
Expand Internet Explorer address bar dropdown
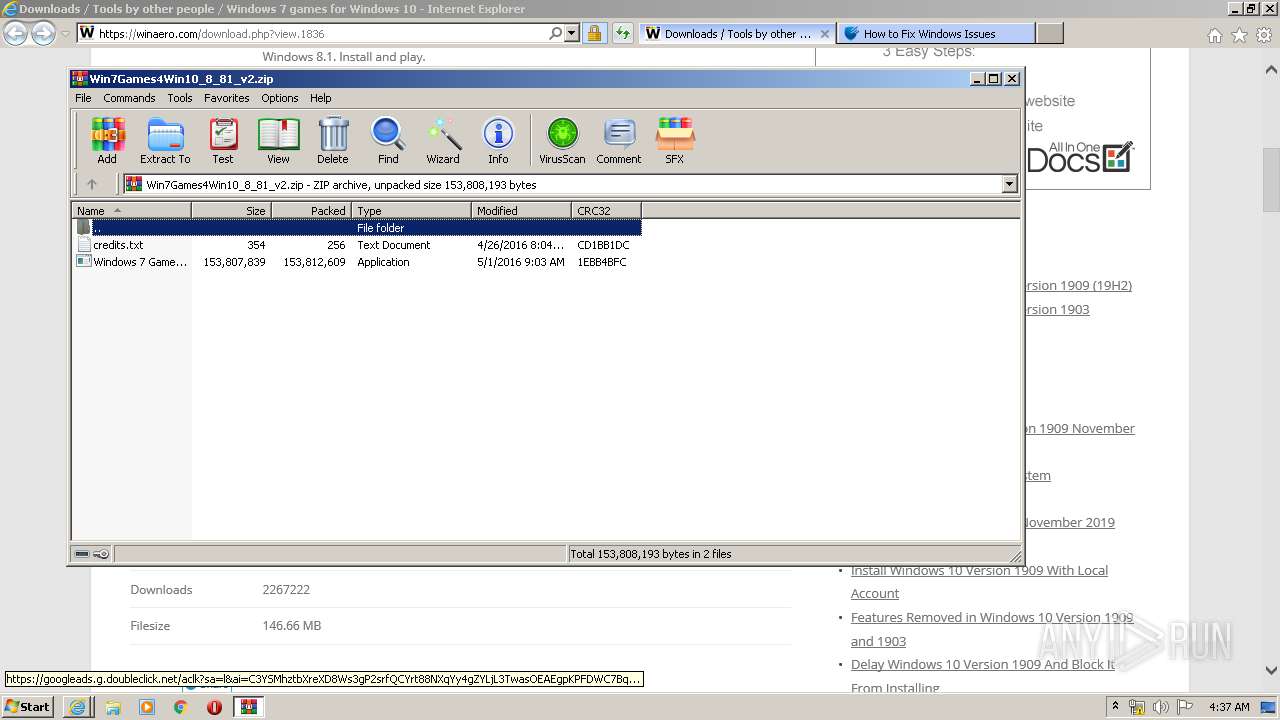[572, 33]
